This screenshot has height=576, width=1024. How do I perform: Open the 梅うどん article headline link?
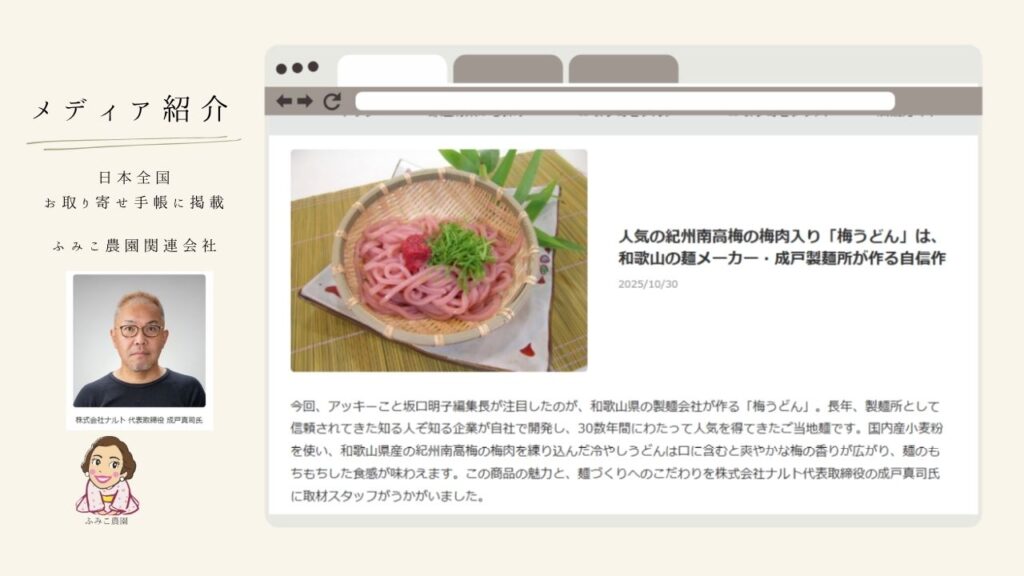point(782,247)
